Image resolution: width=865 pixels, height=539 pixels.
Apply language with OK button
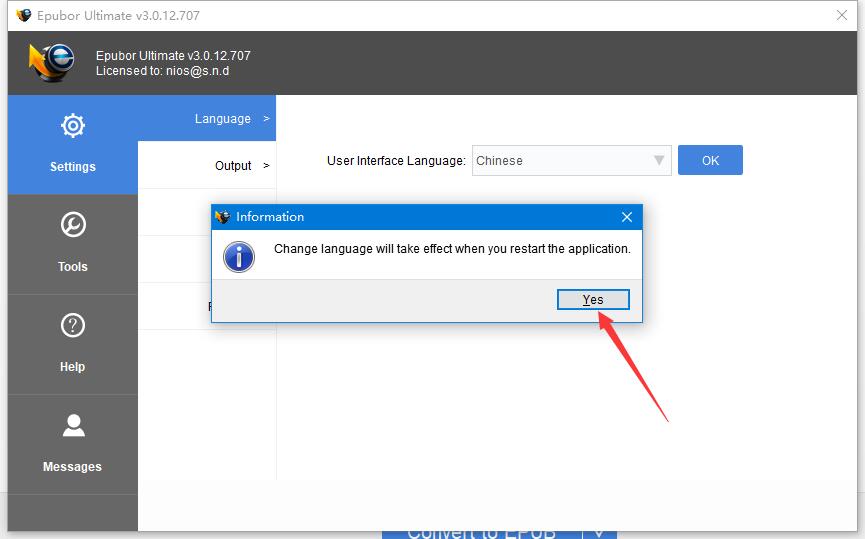[x=710, y=161]
